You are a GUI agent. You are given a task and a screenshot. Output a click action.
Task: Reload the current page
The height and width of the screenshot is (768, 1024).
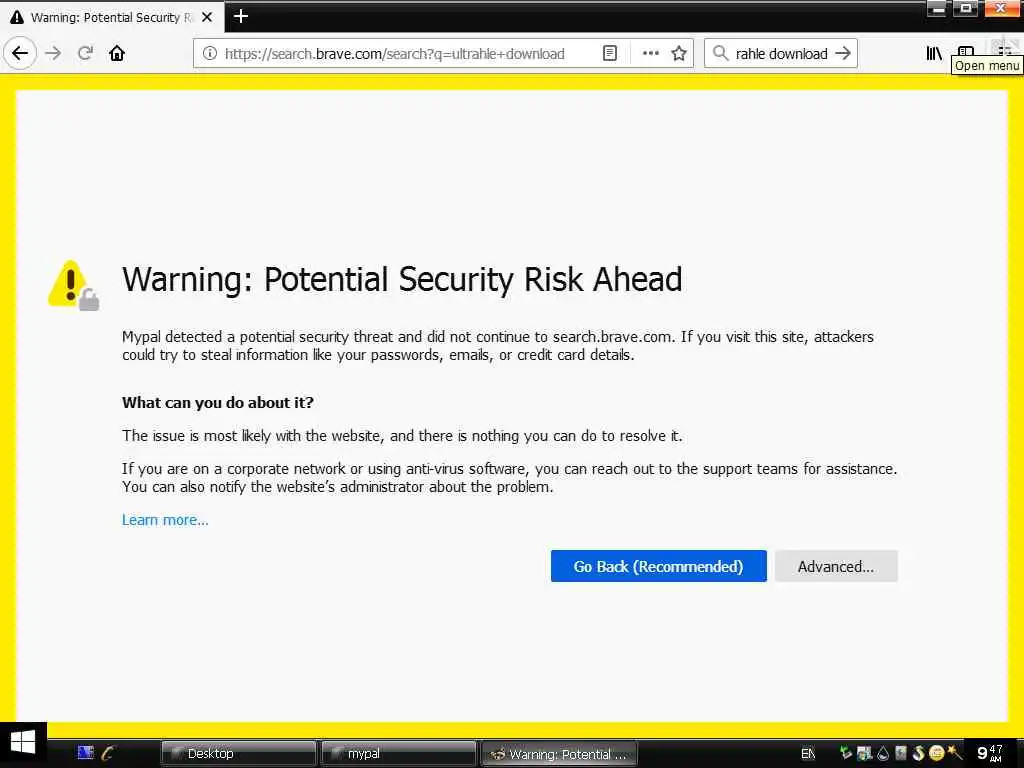(85, 54)
